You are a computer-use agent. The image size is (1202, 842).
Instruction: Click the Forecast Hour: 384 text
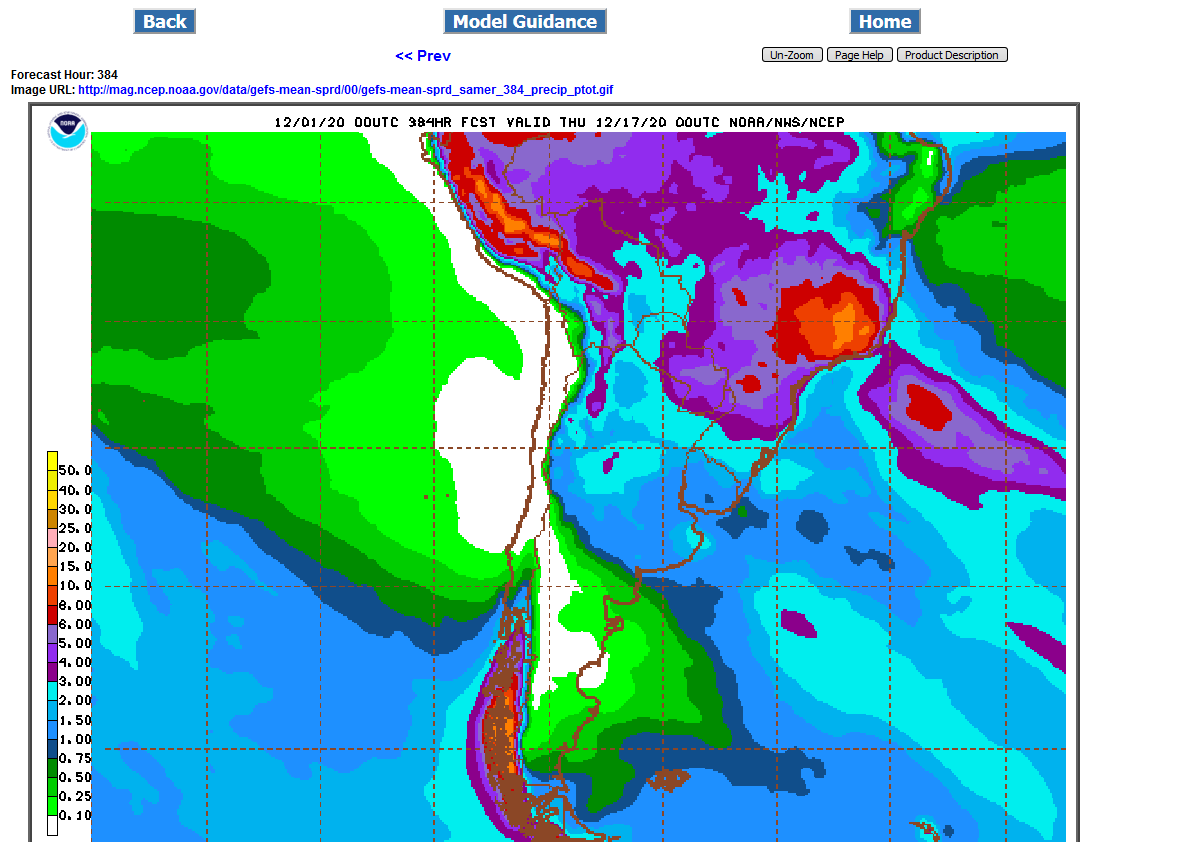point(64,75)
